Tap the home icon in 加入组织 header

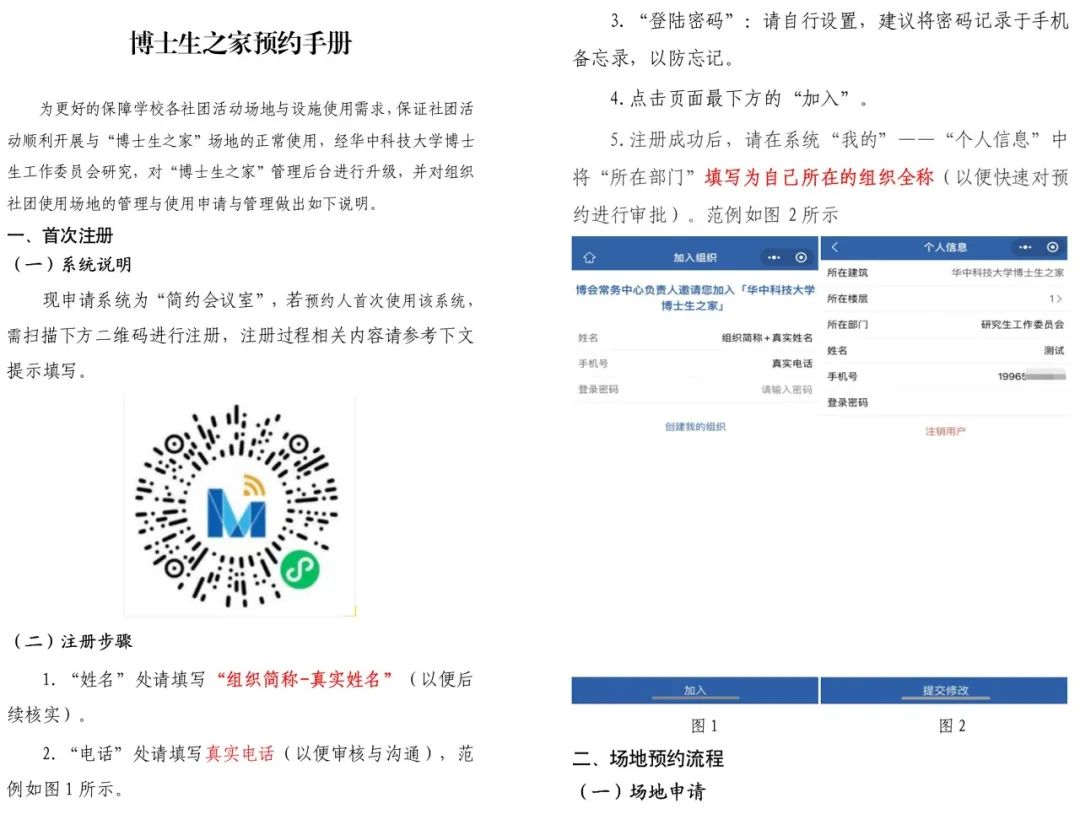[x=589, y=258]
